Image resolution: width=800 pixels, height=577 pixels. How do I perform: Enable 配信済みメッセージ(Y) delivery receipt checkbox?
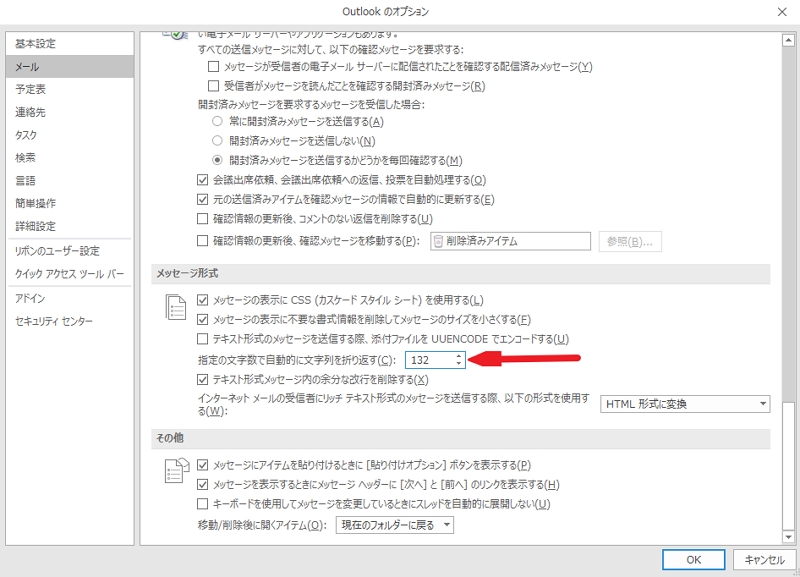213,67
